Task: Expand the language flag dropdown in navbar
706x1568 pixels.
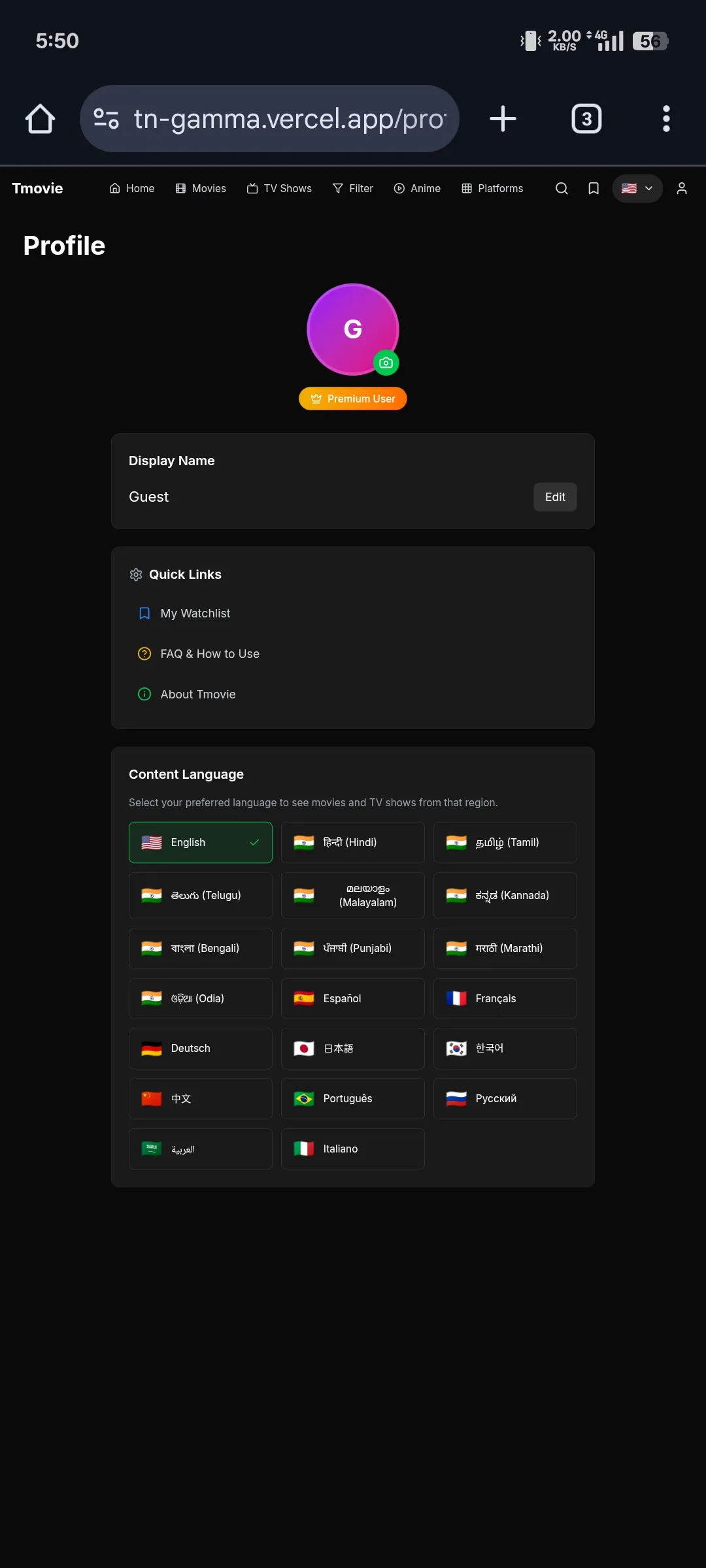Action: click(637, 188)
